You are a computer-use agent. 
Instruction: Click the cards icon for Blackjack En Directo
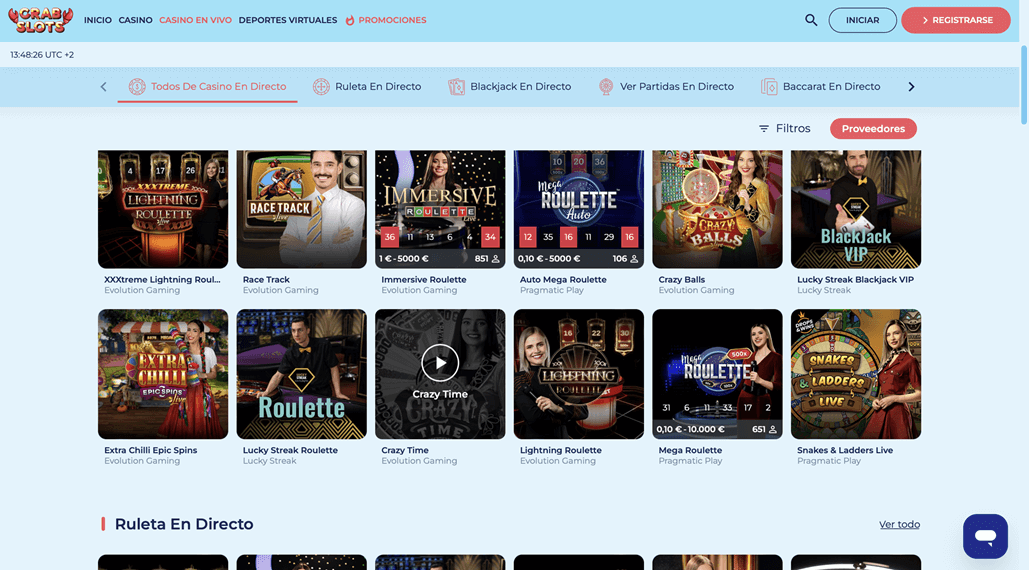456,87
